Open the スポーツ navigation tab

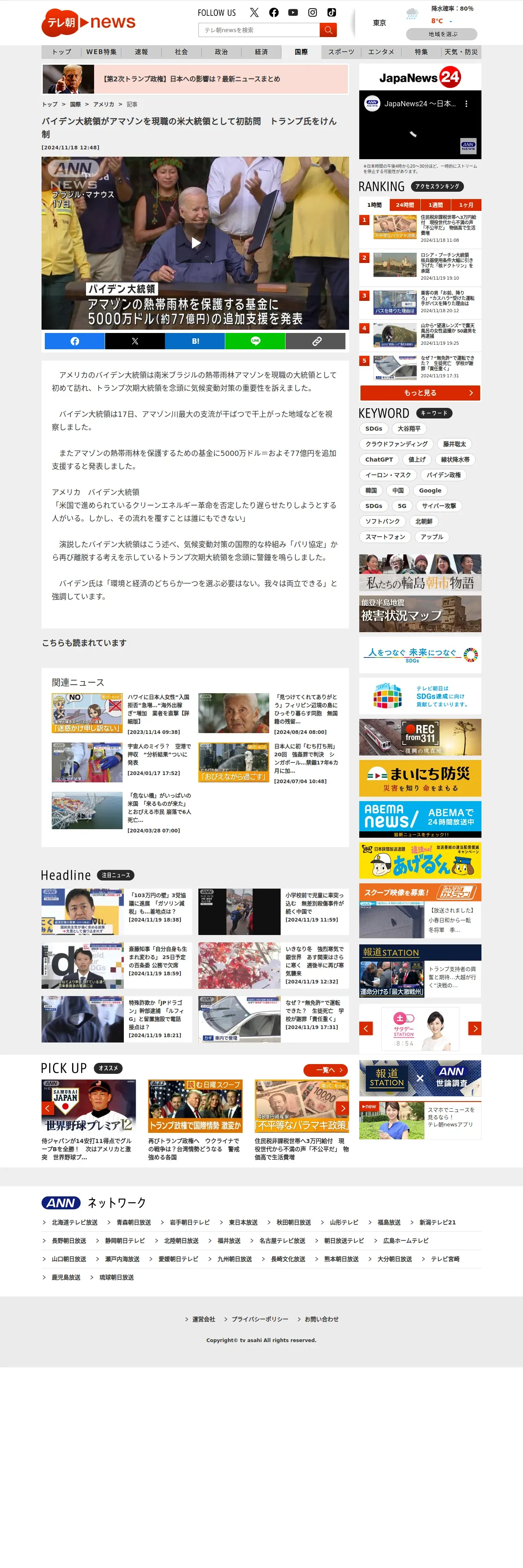341,52
